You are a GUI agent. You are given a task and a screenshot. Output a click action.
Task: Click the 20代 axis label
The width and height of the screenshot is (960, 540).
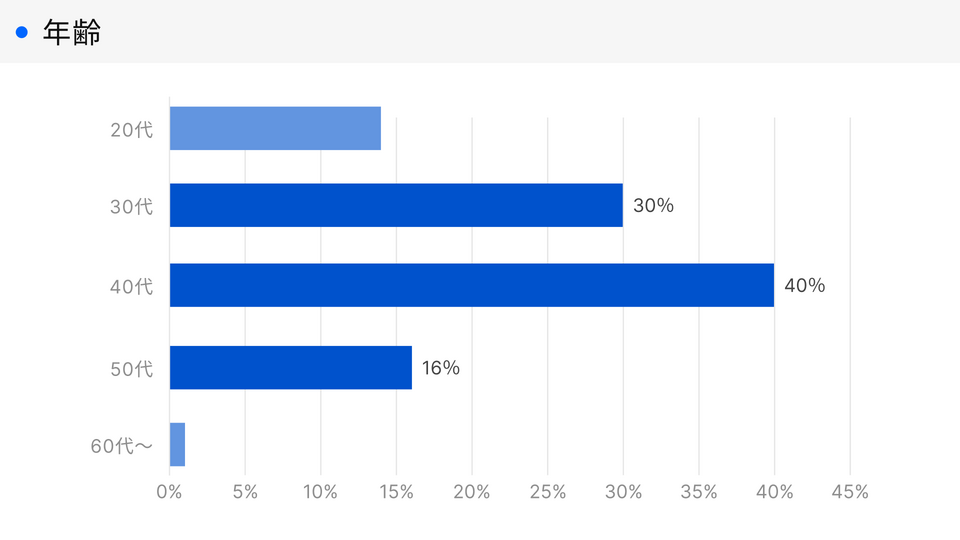click(131, 129)
